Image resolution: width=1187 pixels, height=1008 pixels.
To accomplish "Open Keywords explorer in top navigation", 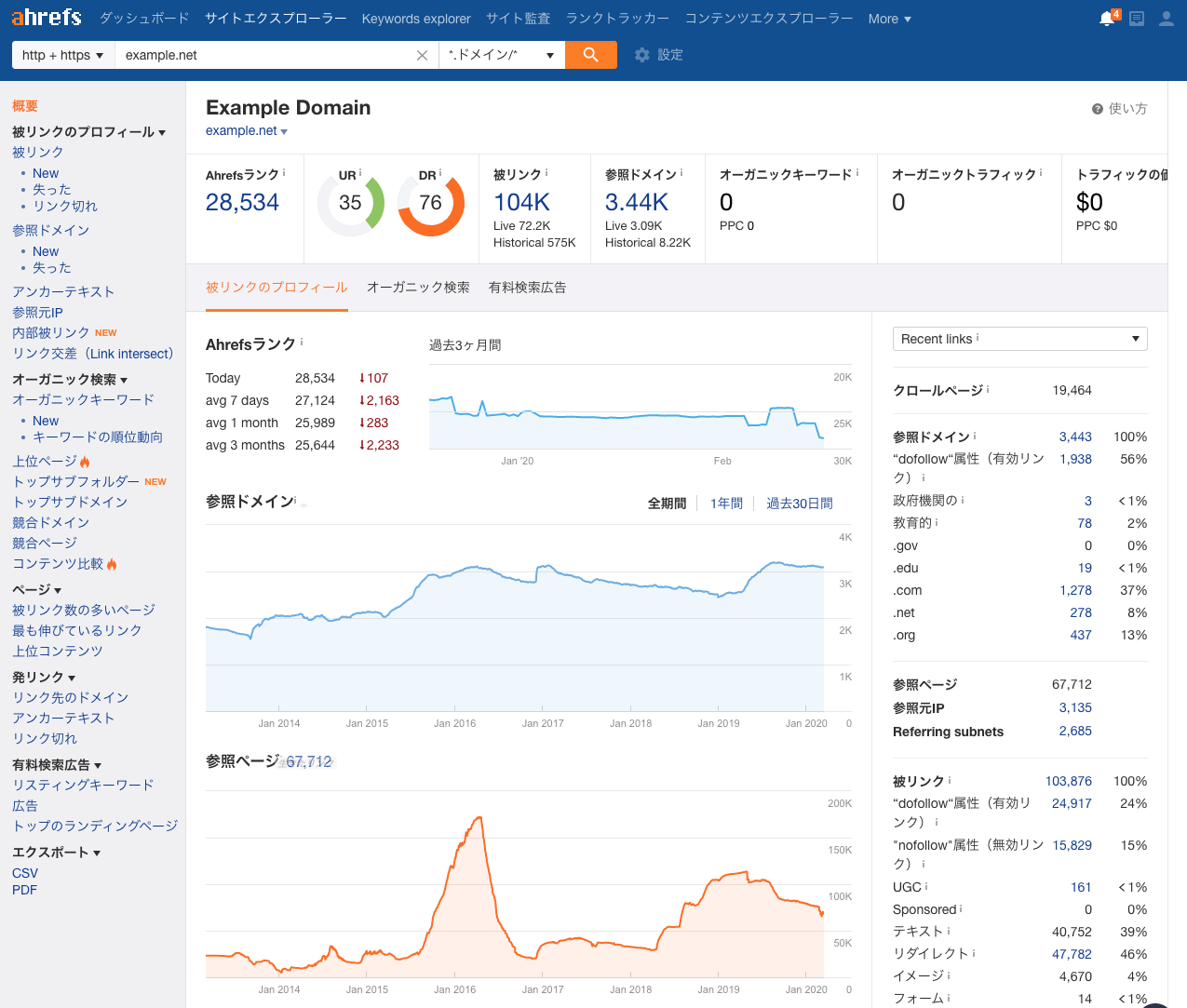I will pos(416,19).
